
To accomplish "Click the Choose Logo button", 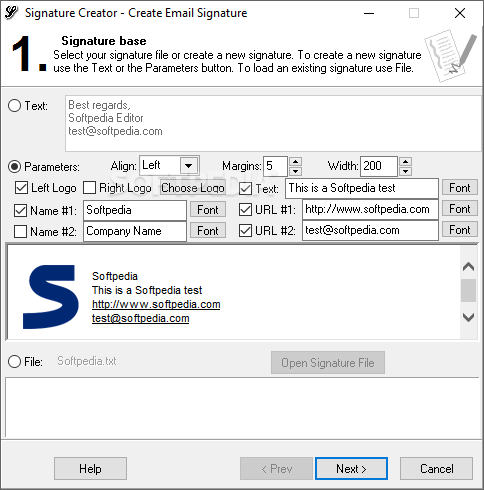I will pos(193,188).
